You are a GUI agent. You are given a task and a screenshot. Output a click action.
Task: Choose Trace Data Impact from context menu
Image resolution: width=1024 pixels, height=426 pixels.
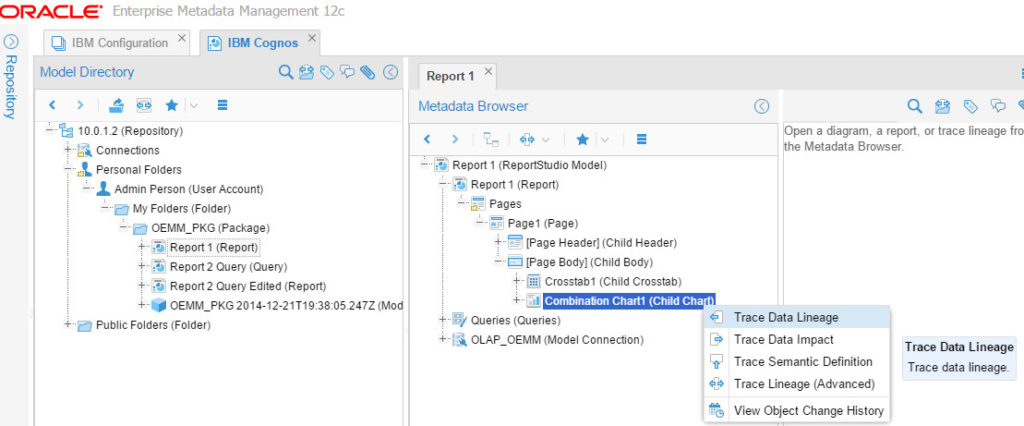pos(796,340)
